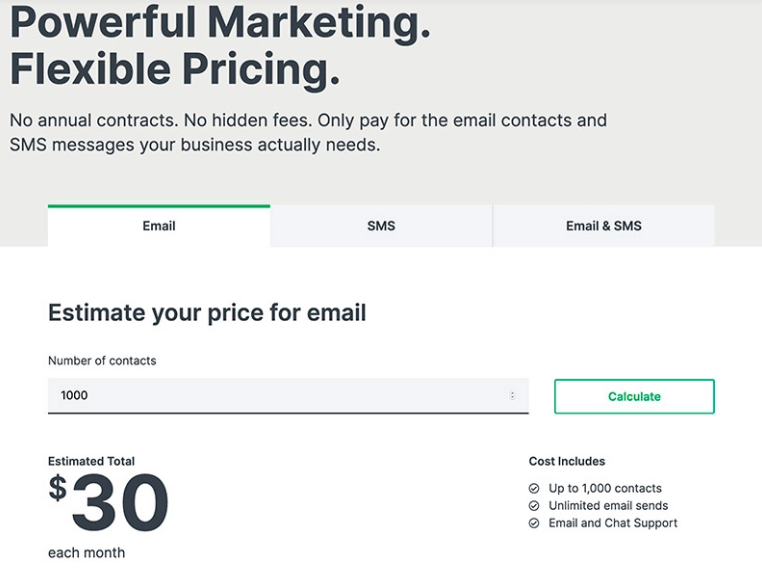Click the Cost Includes heading

(567, 462)
